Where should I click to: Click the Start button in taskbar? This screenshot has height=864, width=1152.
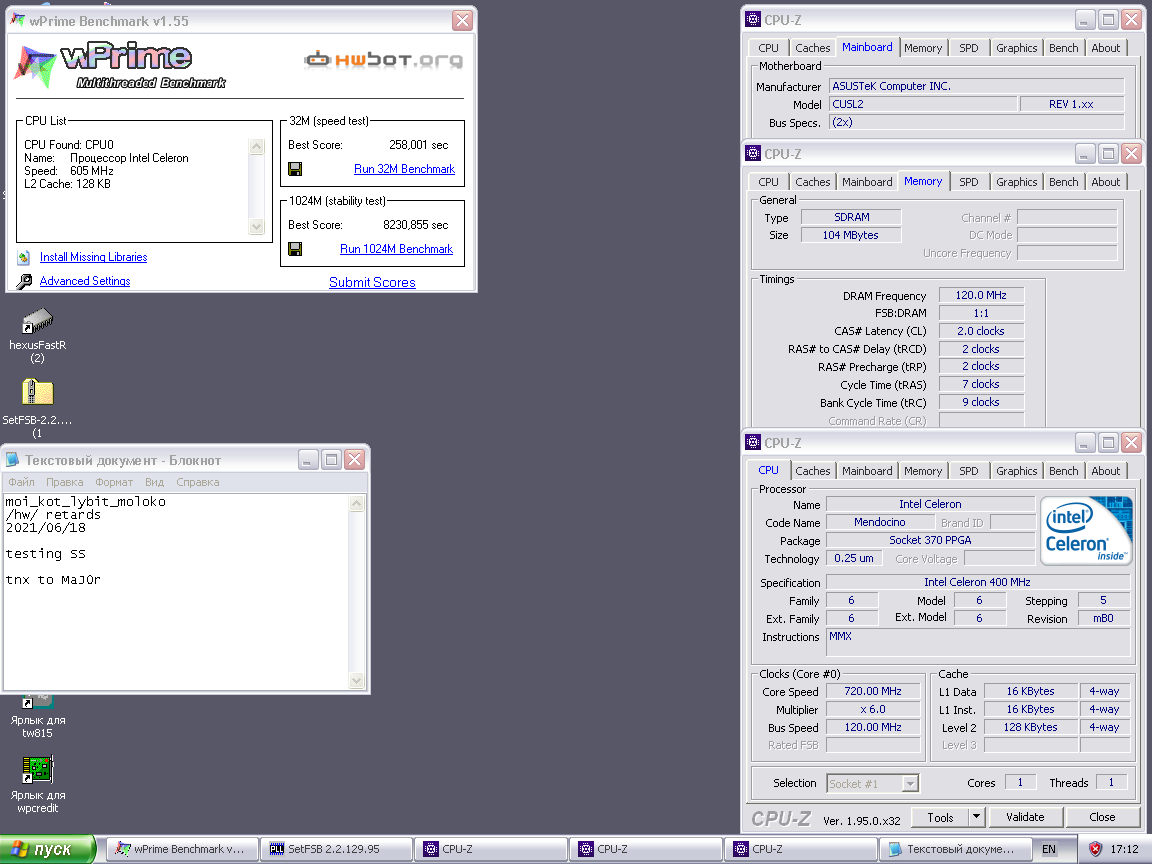coord(47,849)
